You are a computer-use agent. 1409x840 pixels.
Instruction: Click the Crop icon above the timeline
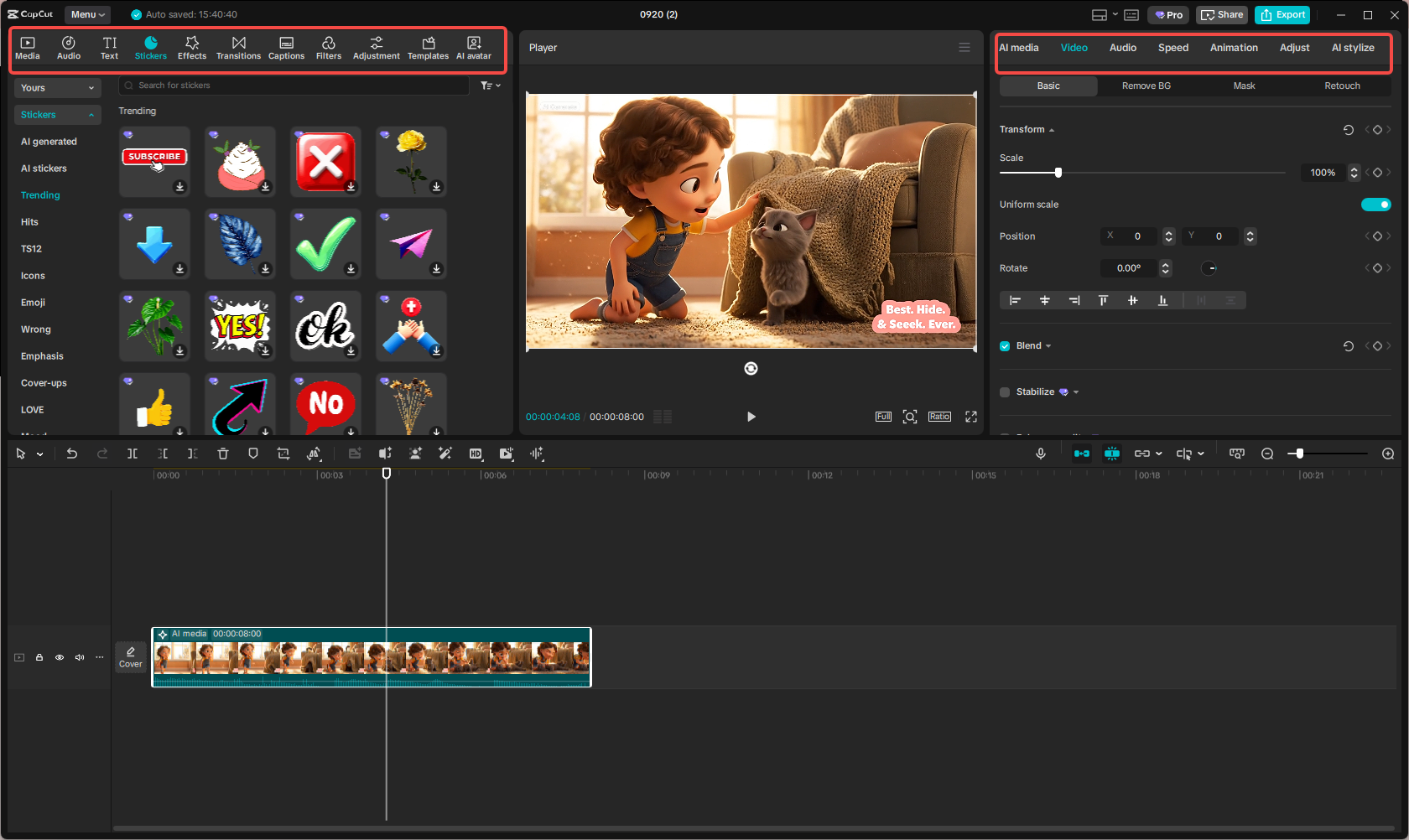[x=283, y=454]
